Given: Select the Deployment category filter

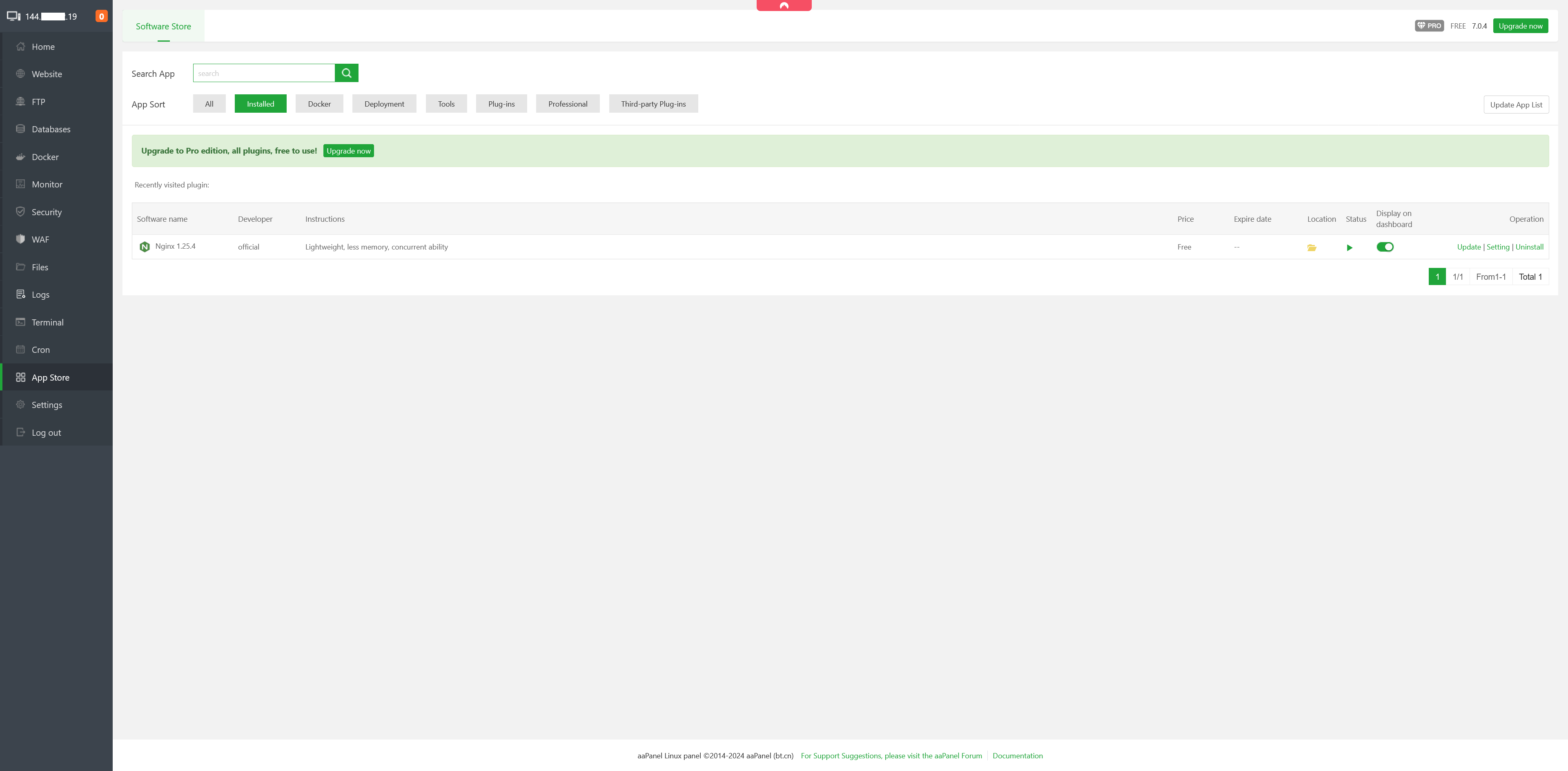Looking at the screenshot, I should (384, 104).
